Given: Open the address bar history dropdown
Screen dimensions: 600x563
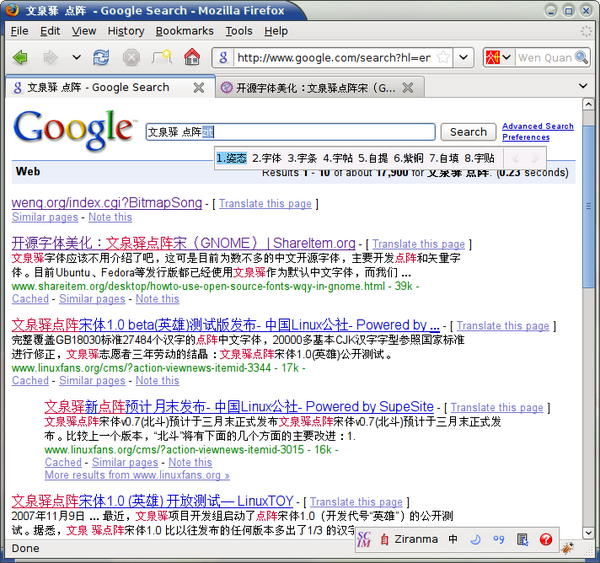Looking at the screenshot, I should tap(463, 58).
